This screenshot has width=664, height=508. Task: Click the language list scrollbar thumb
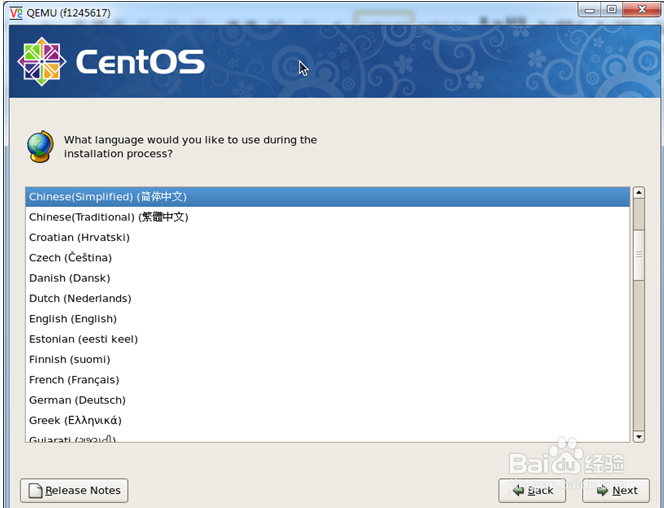pos(639,255)
